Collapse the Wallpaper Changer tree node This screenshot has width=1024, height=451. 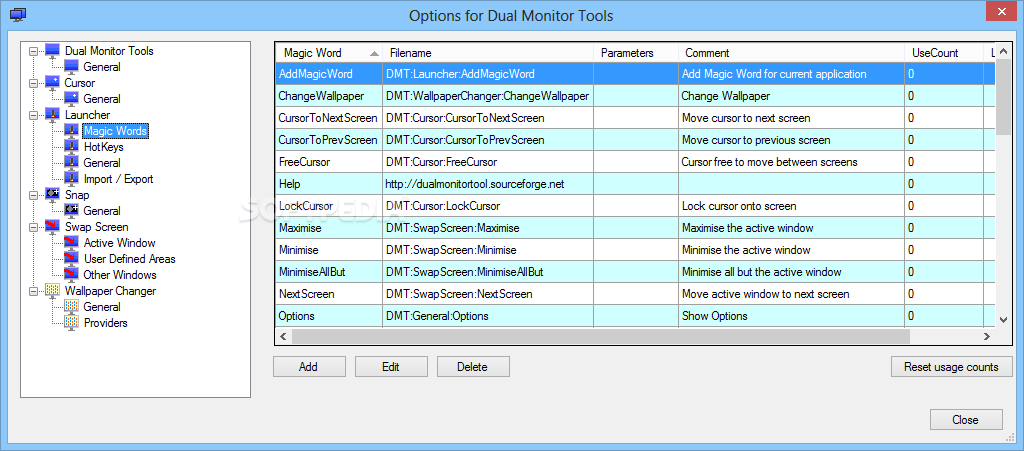(x=33, y=290)
